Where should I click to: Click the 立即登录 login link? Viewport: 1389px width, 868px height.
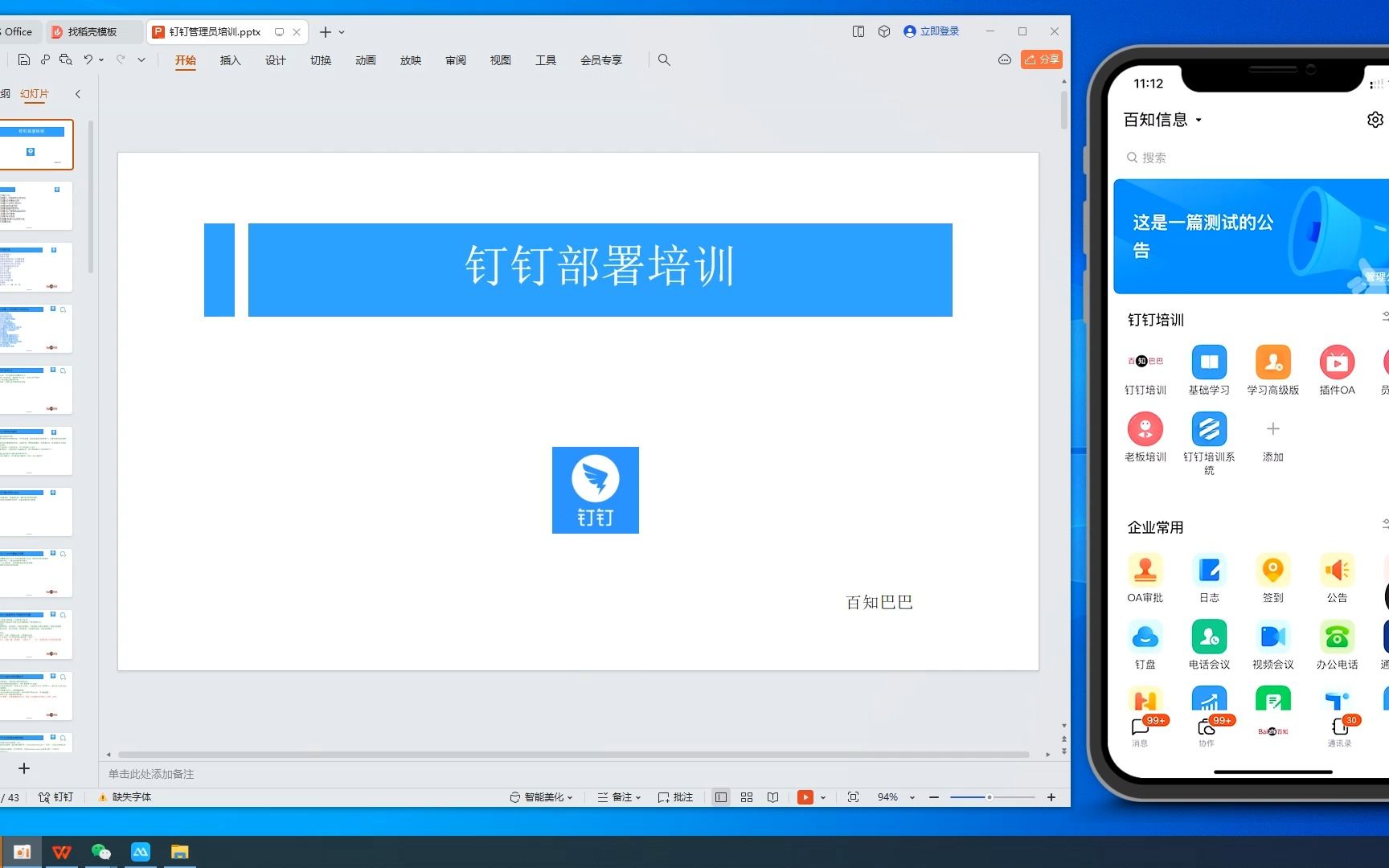coord(932,31)
